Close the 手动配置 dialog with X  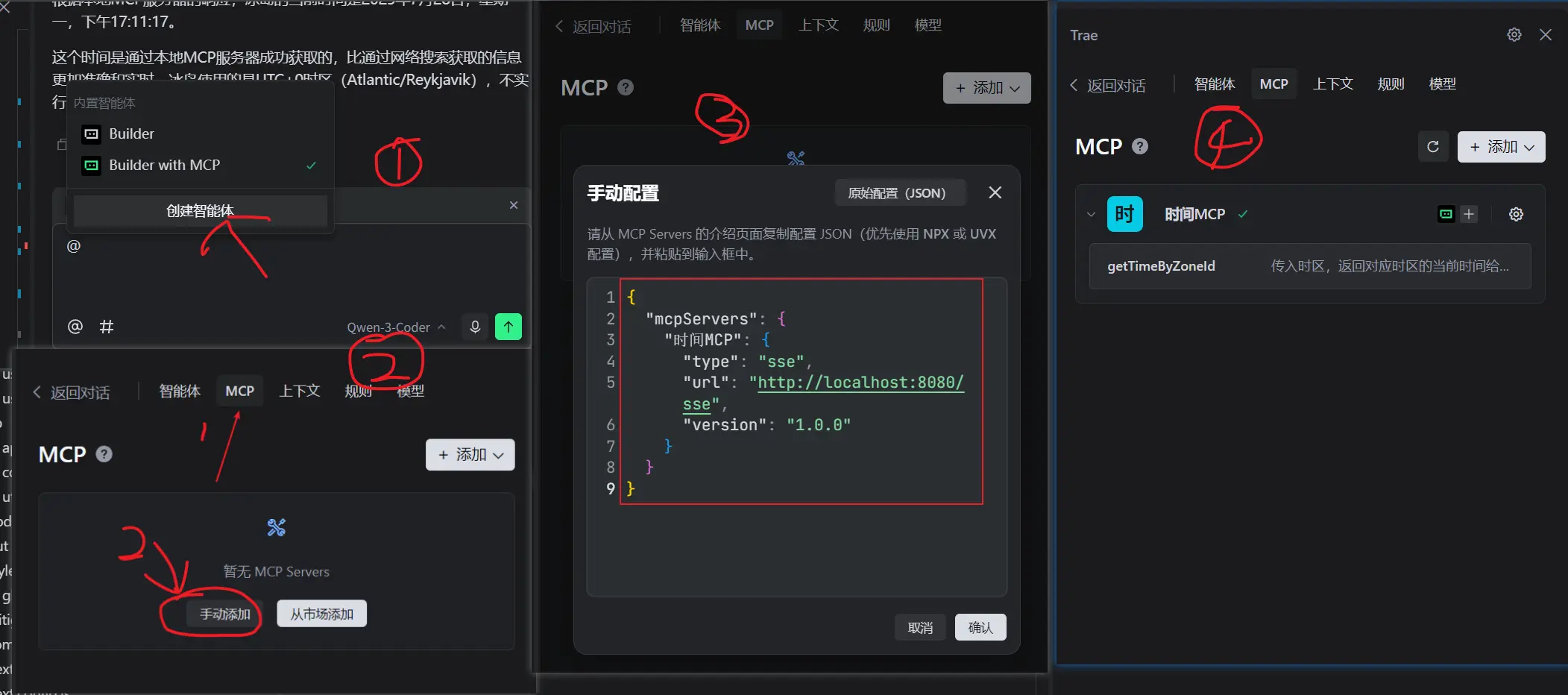(x=995, y=193)
